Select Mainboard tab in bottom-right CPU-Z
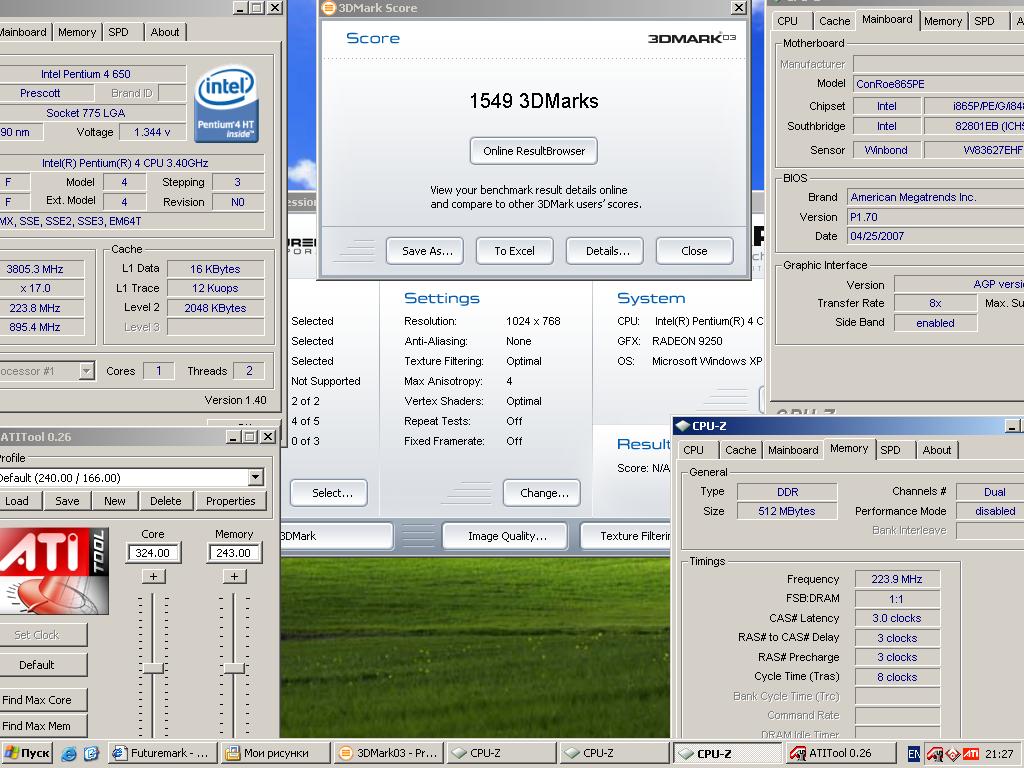Viewport: 1024px width, 768px height. (x=793, y=450)
